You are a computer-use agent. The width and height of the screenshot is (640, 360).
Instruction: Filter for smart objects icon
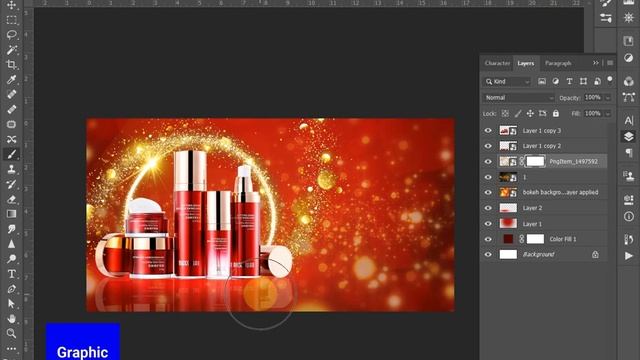pos(597,82)
